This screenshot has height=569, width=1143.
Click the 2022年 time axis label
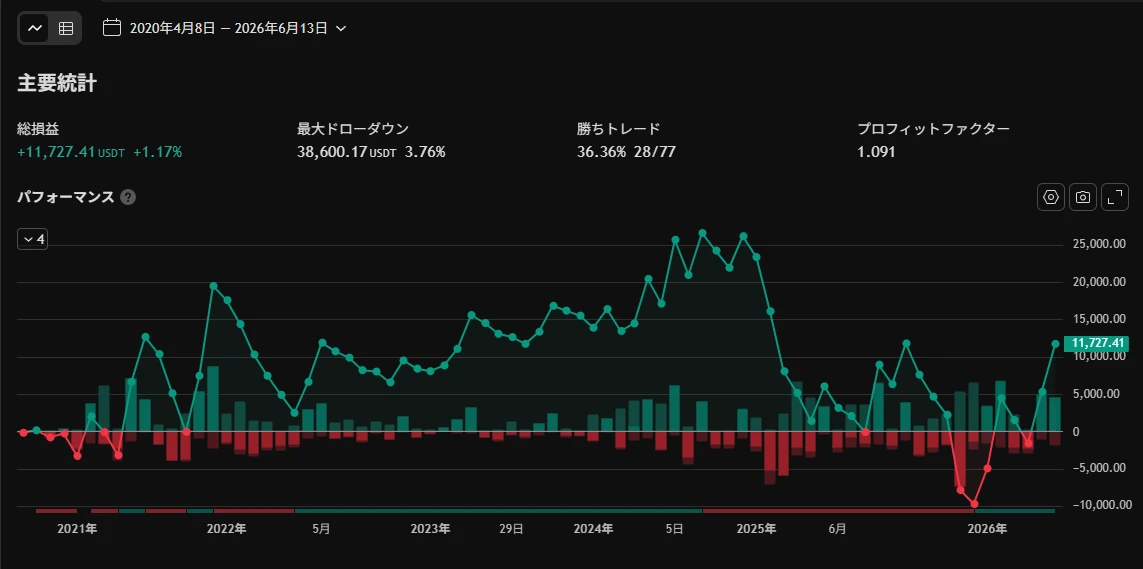227,529
